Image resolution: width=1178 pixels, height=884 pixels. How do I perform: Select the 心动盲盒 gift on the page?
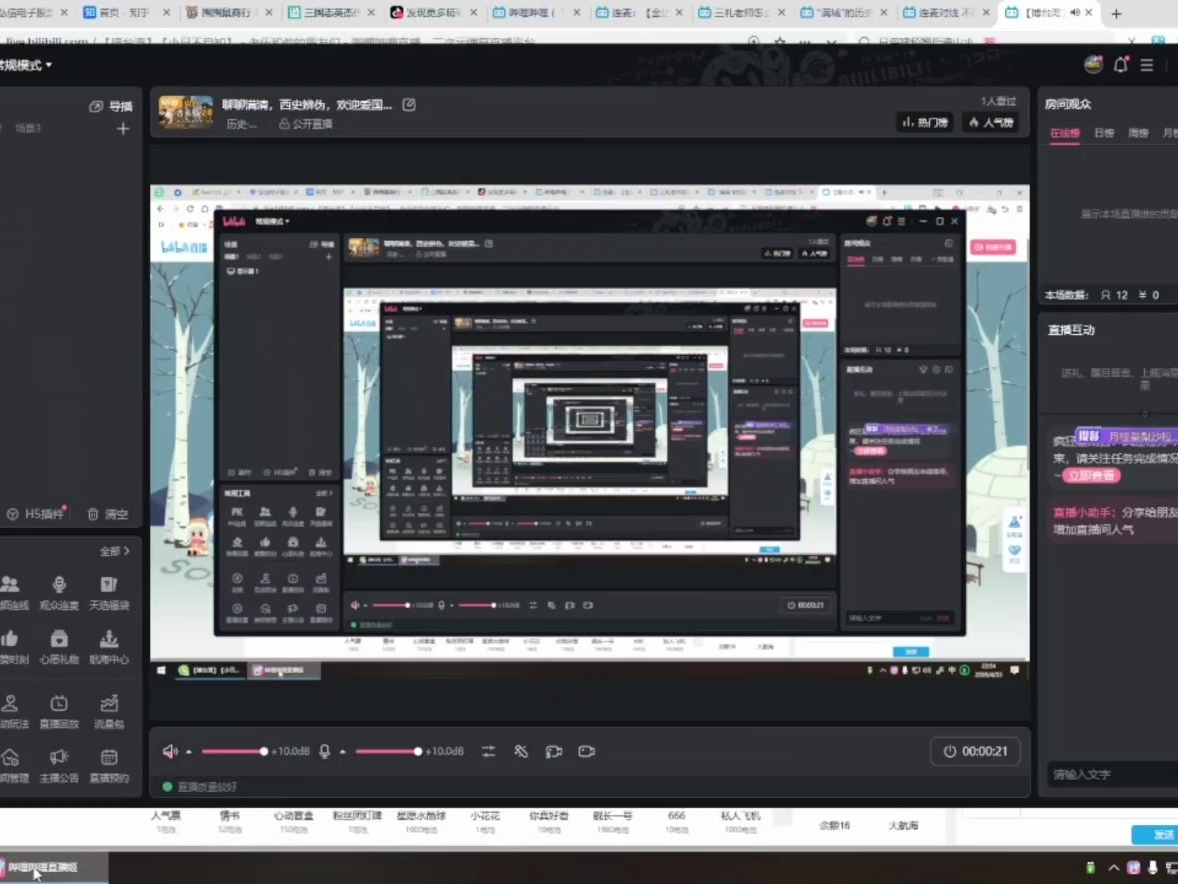tap(293, 821)
